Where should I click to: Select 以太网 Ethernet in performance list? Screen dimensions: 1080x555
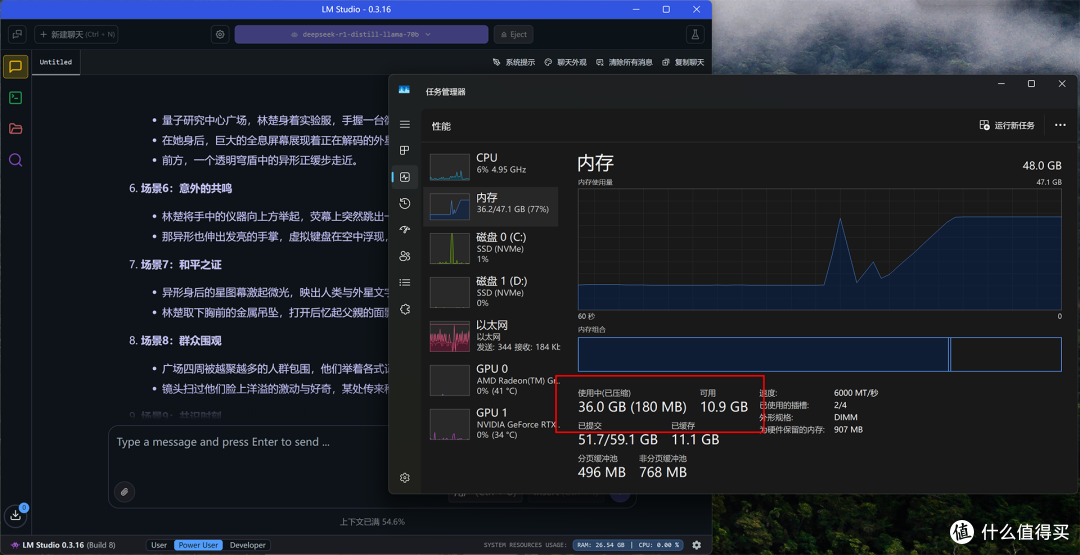coord(491,336)
